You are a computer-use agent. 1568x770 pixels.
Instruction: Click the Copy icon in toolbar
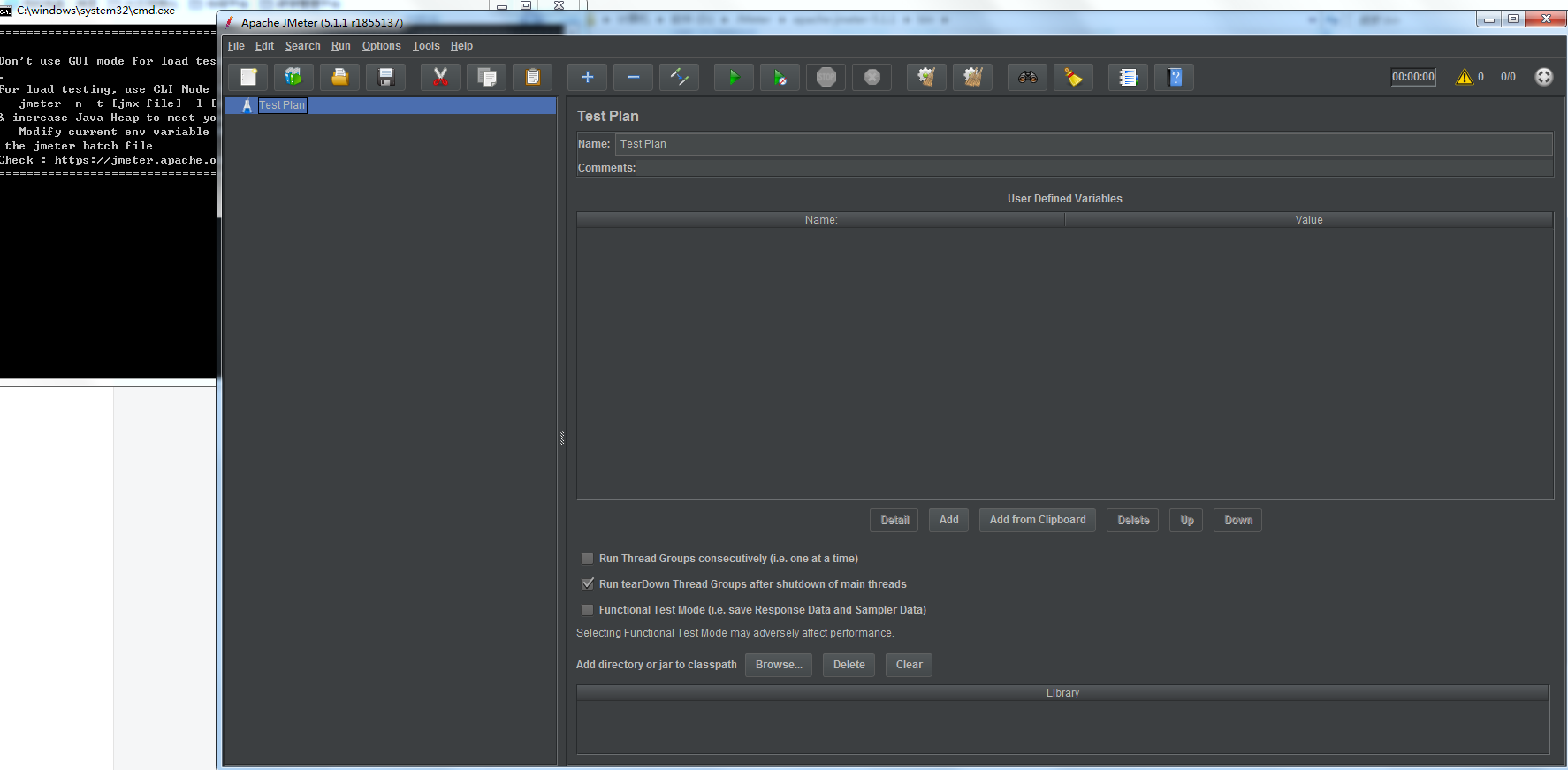coord(487,78)
